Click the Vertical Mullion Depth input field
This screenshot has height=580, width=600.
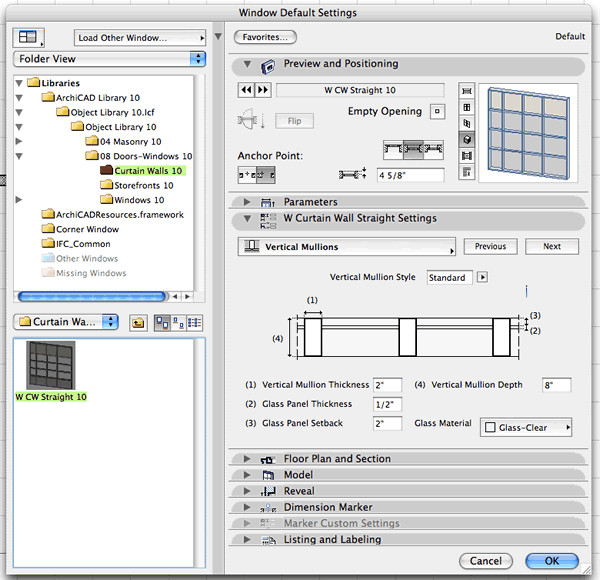(555, 385)
